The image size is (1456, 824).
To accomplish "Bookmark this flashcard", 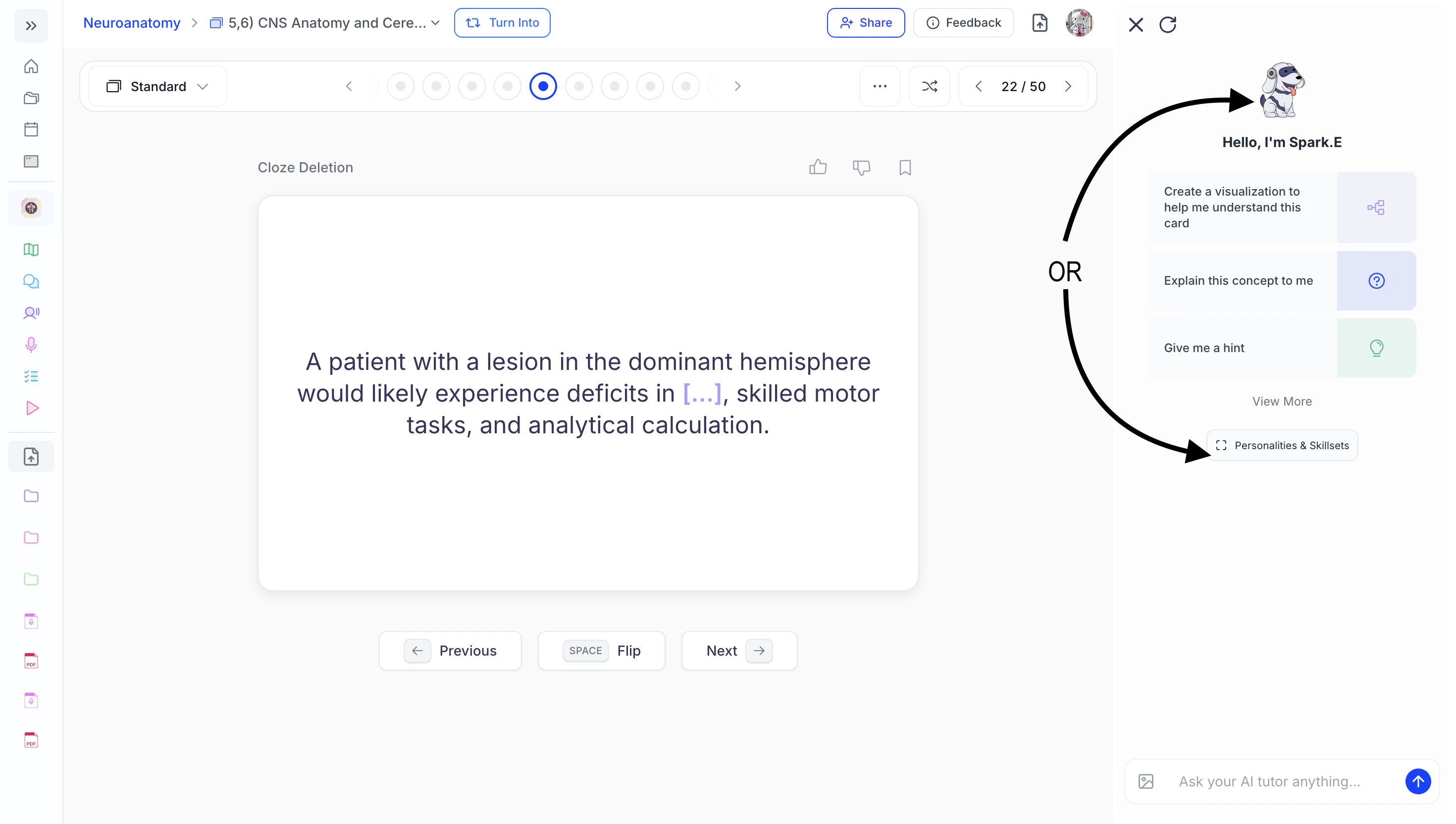I will coord(905,167).
